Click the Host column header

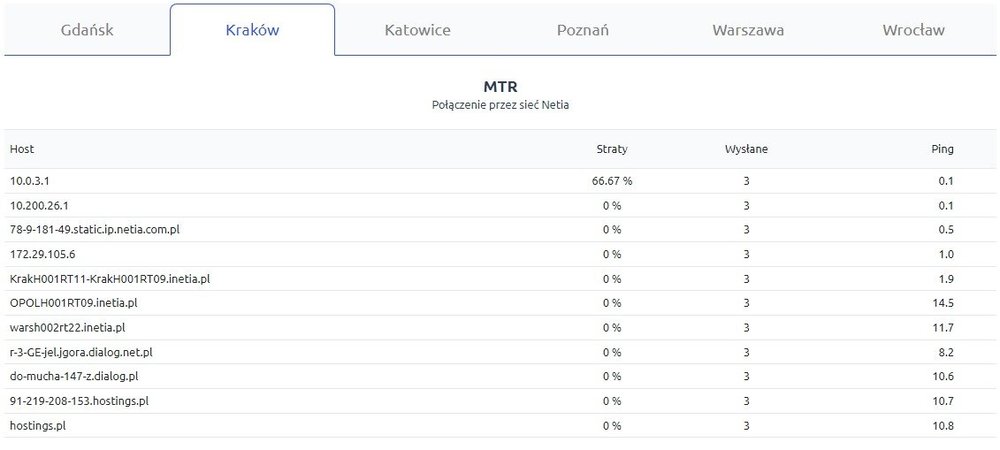(22, 149)
